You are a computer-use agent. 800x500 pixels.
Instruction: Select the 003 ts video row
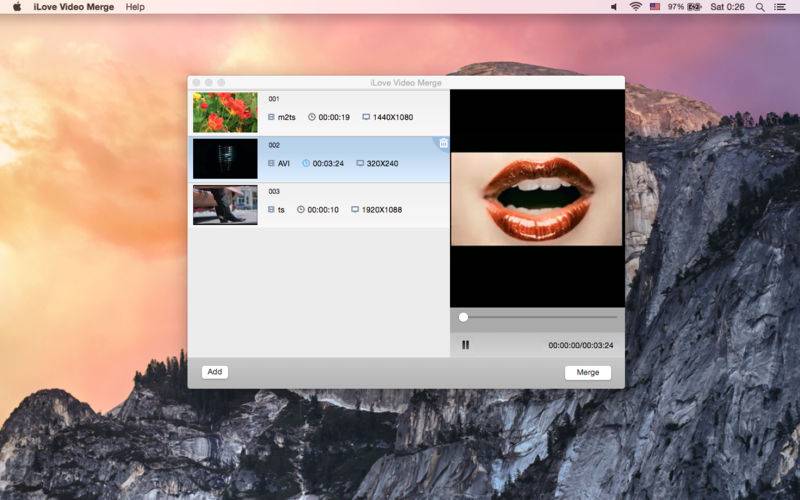(319, 205)
